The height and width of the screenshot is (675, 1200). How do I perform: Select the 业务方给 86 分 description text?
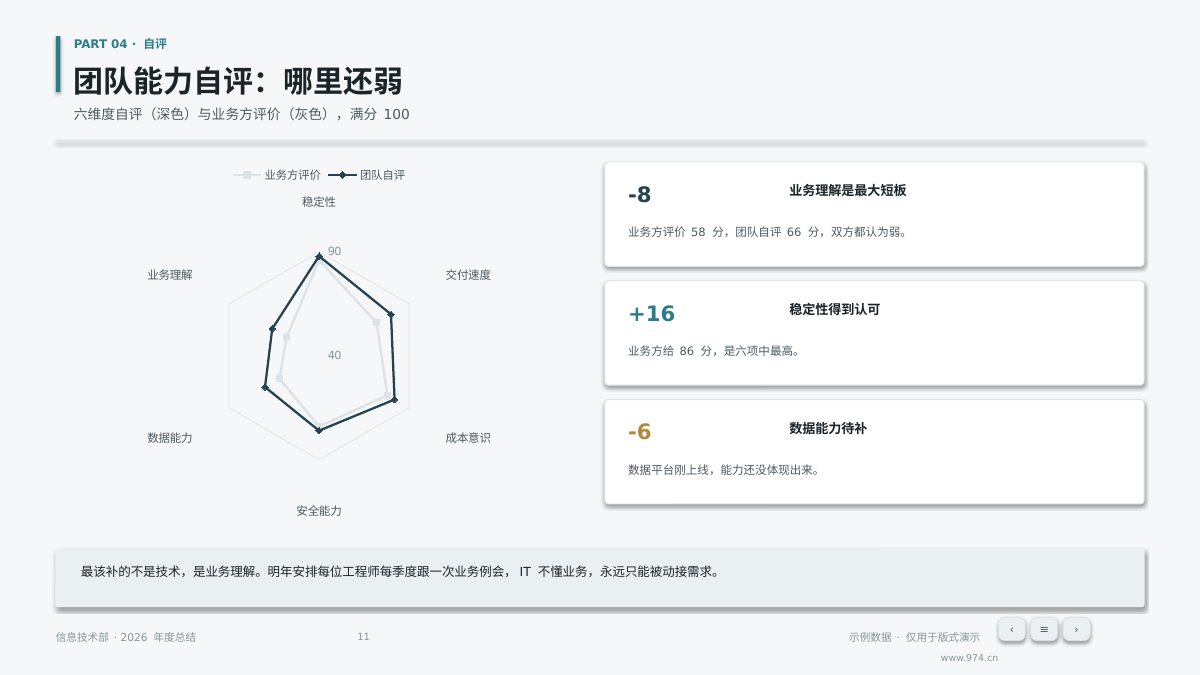[x=713, y=351]
